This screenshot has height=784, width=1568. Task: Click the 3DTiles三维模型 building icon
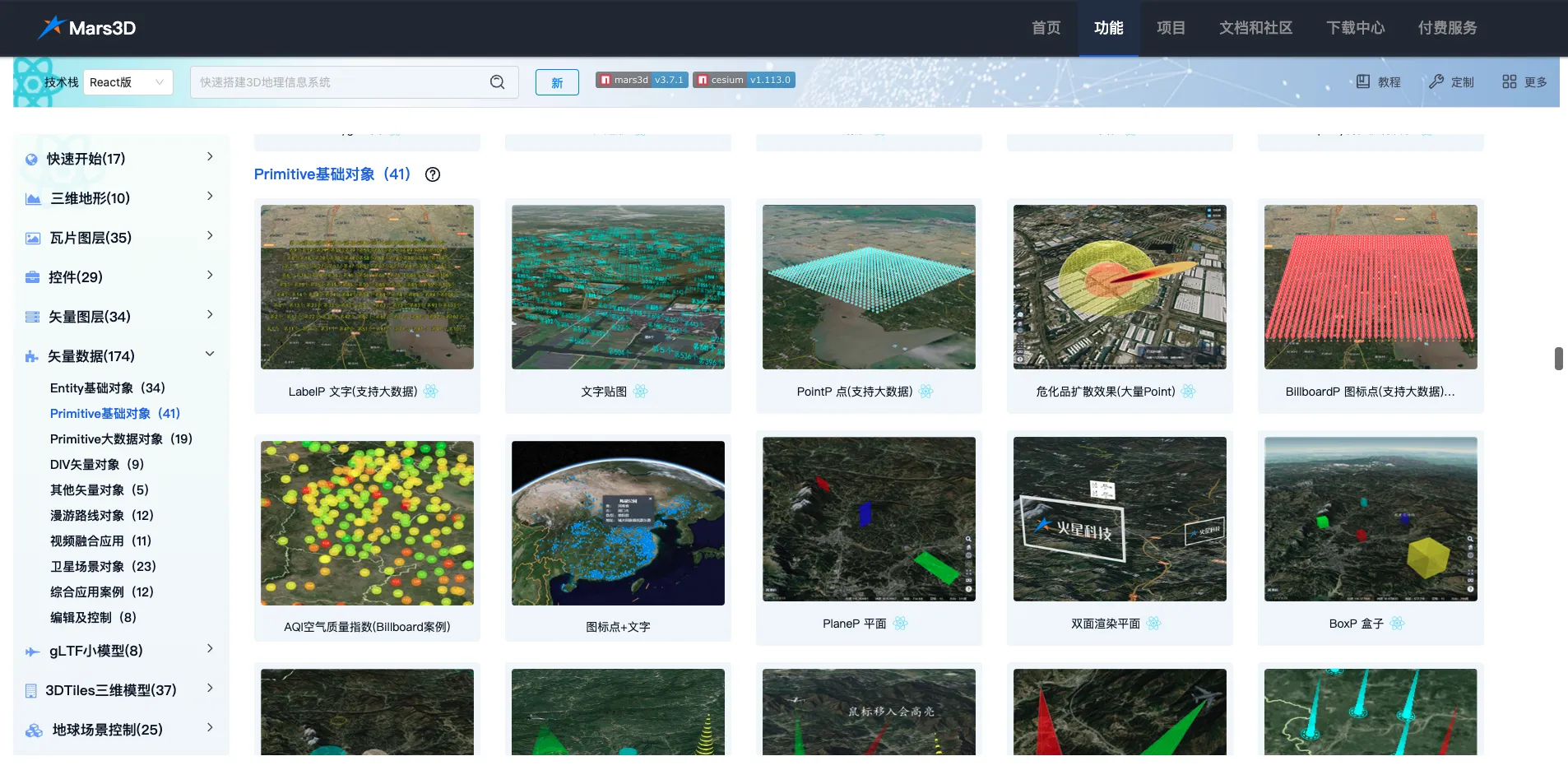coord(30,690)
